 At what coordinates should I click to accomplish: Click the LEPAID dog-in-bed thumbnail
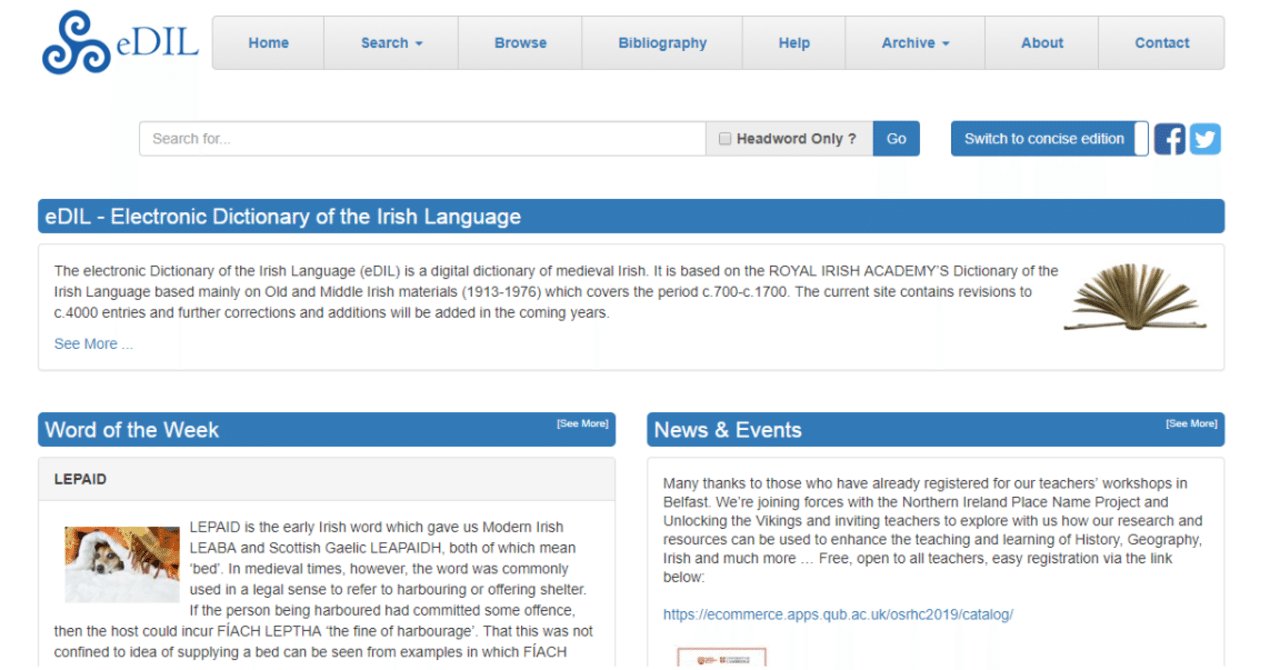coord(122,565)
